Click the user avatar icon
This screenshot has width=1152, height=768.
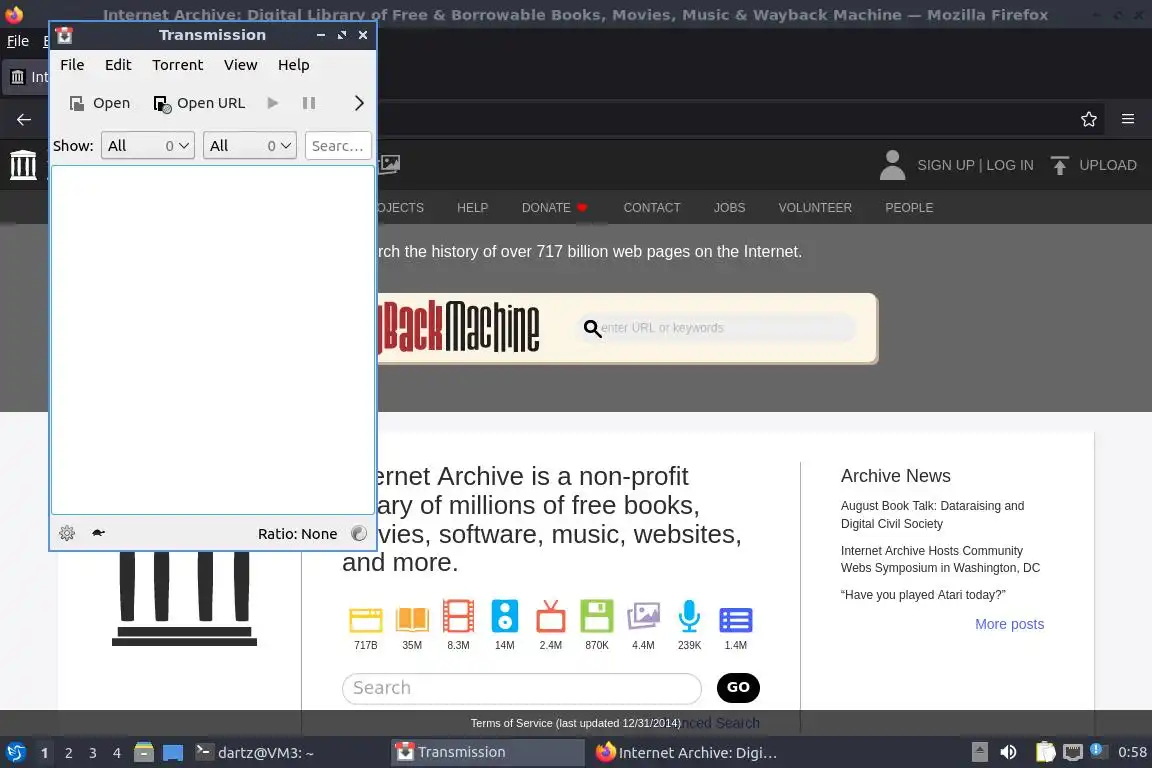[x=892, y=165]
